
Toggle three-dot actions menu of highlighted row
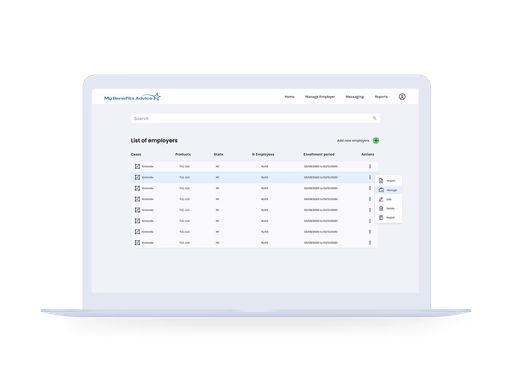[x=370, y=177]
